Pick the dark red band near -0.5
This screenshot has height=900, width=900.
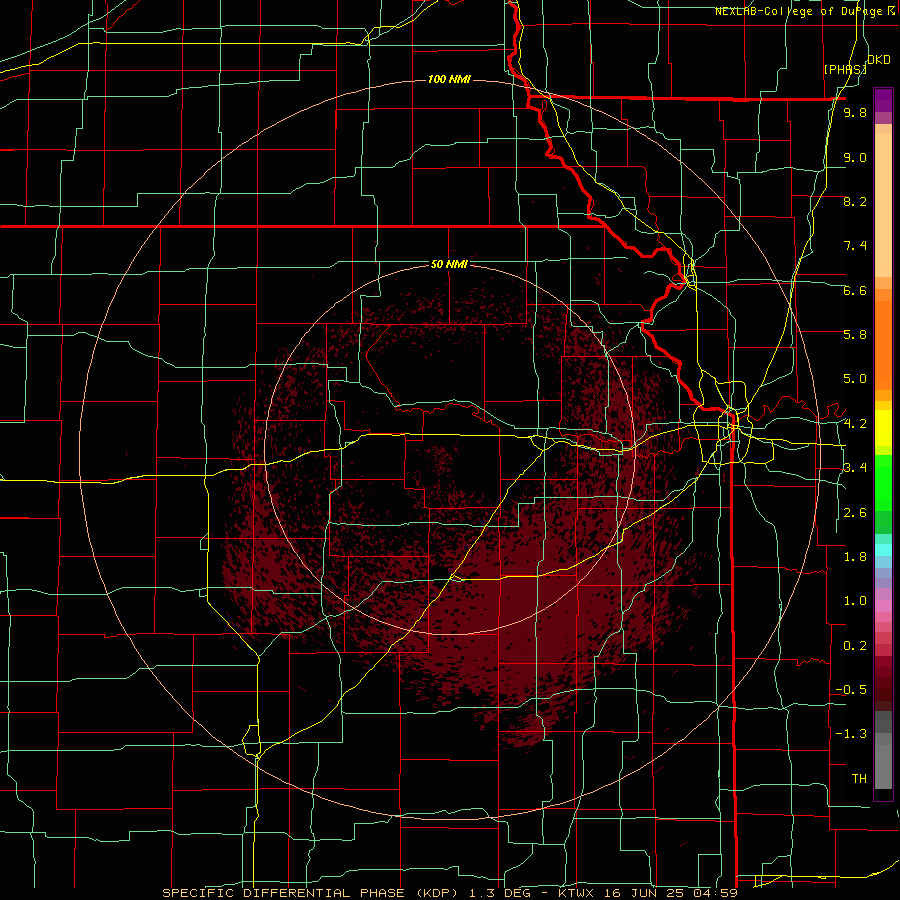click(883, 689)
